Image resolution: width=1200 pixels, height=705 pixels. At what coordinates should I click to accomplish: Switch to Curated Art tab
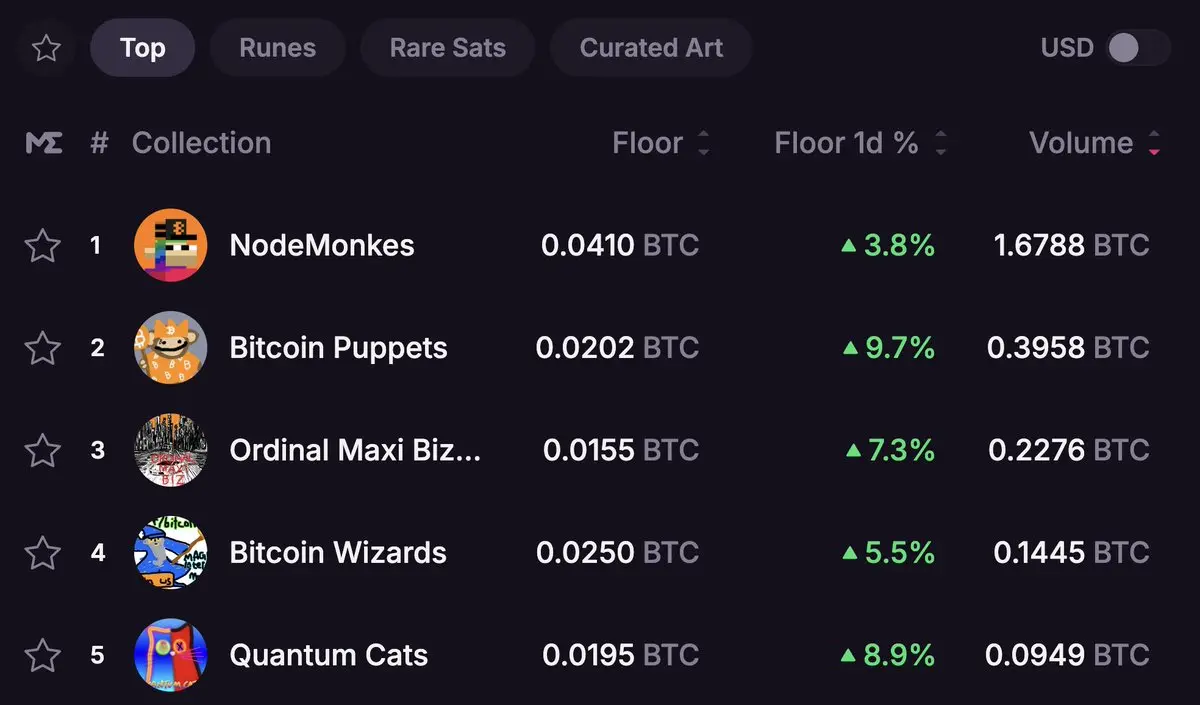click(x=651, y=48)
